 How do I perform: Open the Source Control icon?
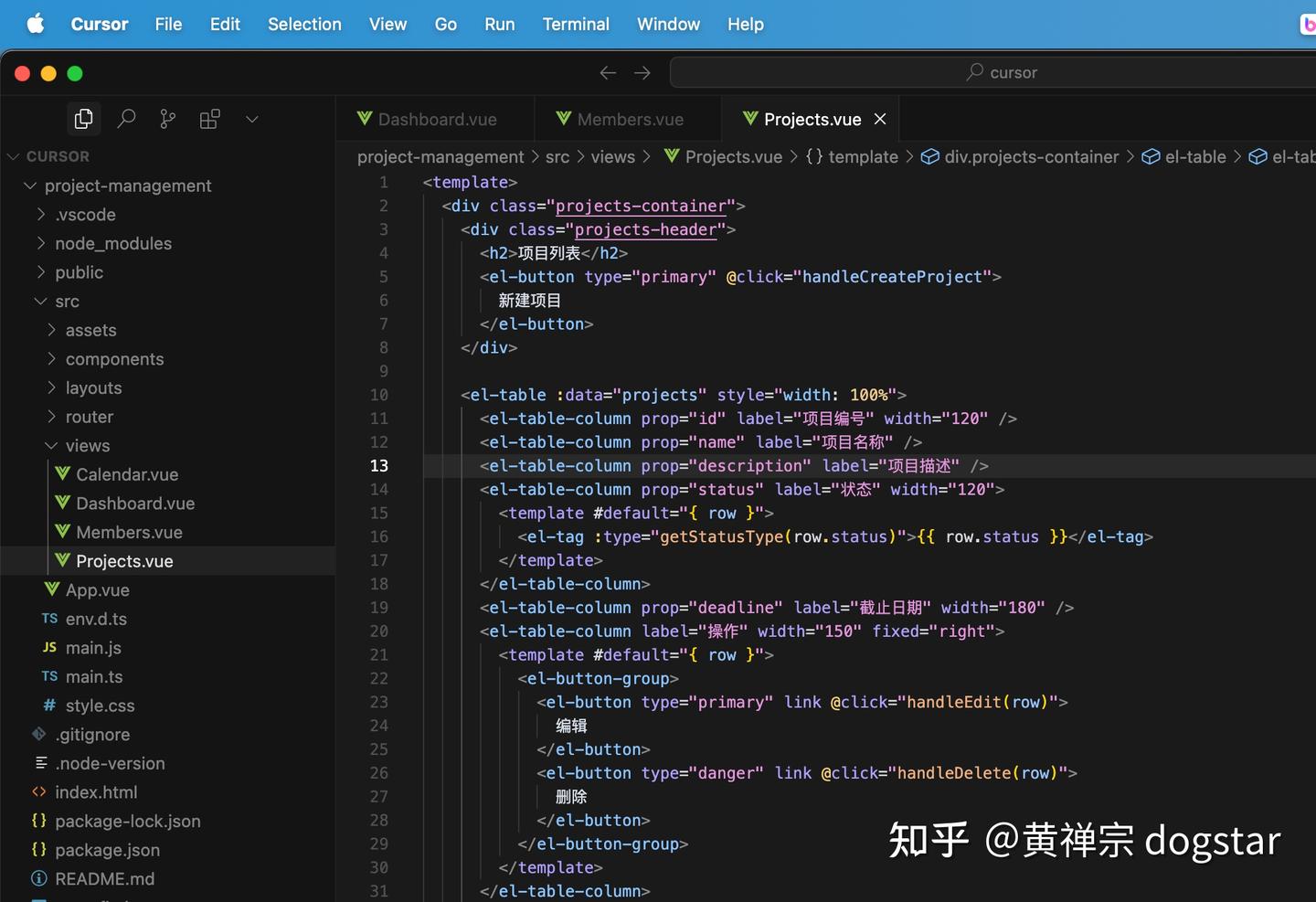[167, 118]
